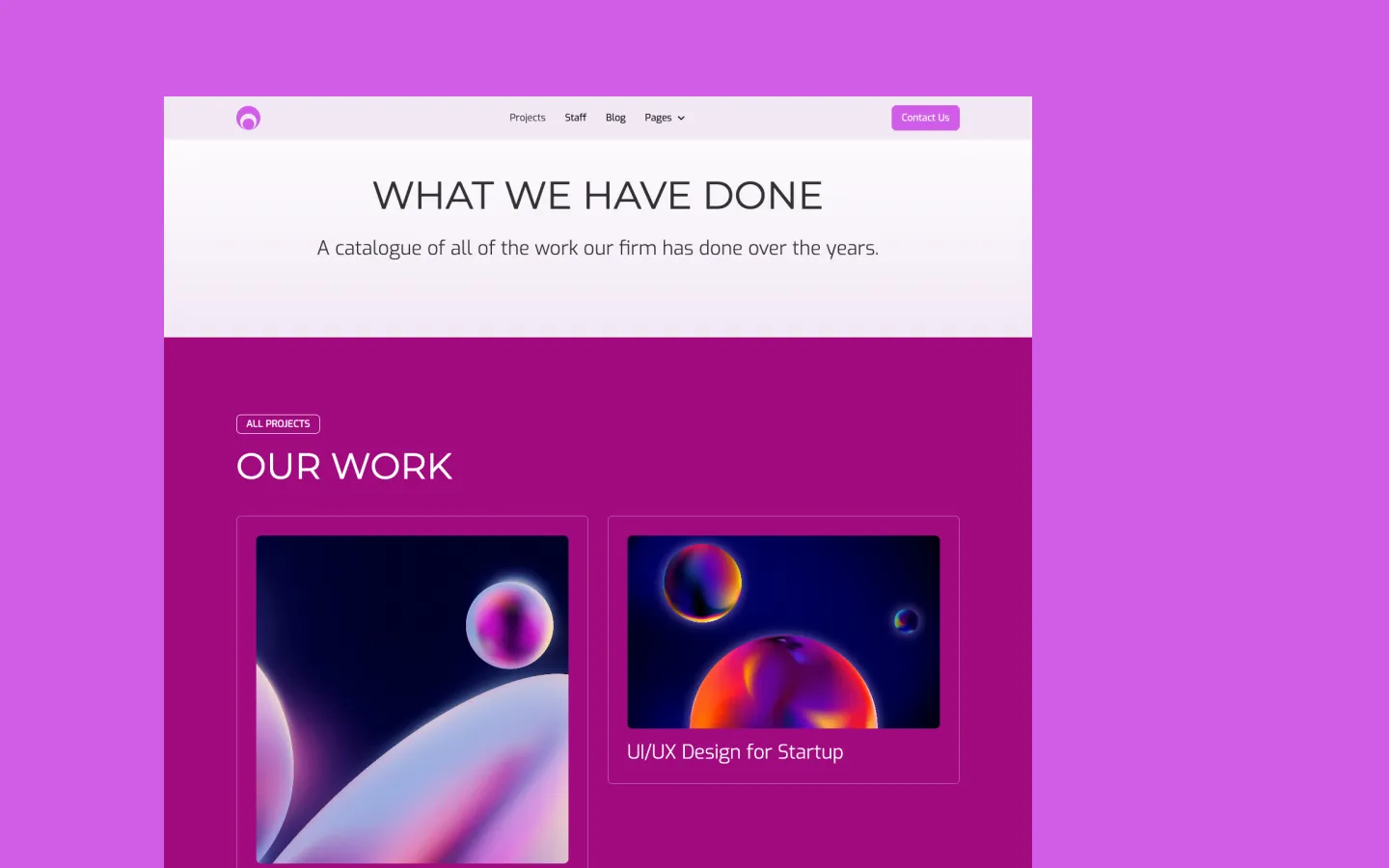1389x868 pixels.
Task: Click the orange planet project thumbnail
Action: coord(783,632)
